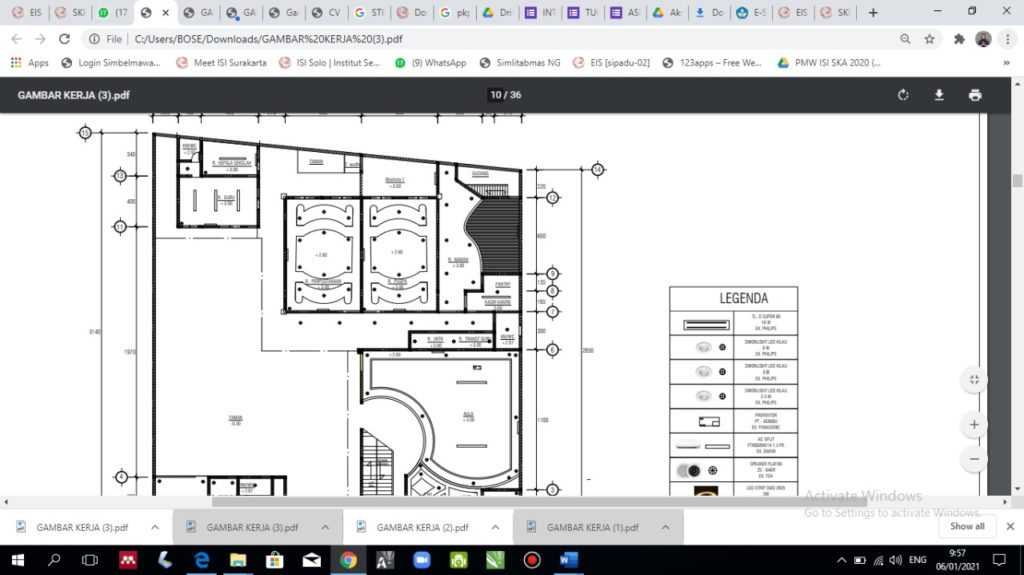Zoom out of the PDF

(974, 459)
